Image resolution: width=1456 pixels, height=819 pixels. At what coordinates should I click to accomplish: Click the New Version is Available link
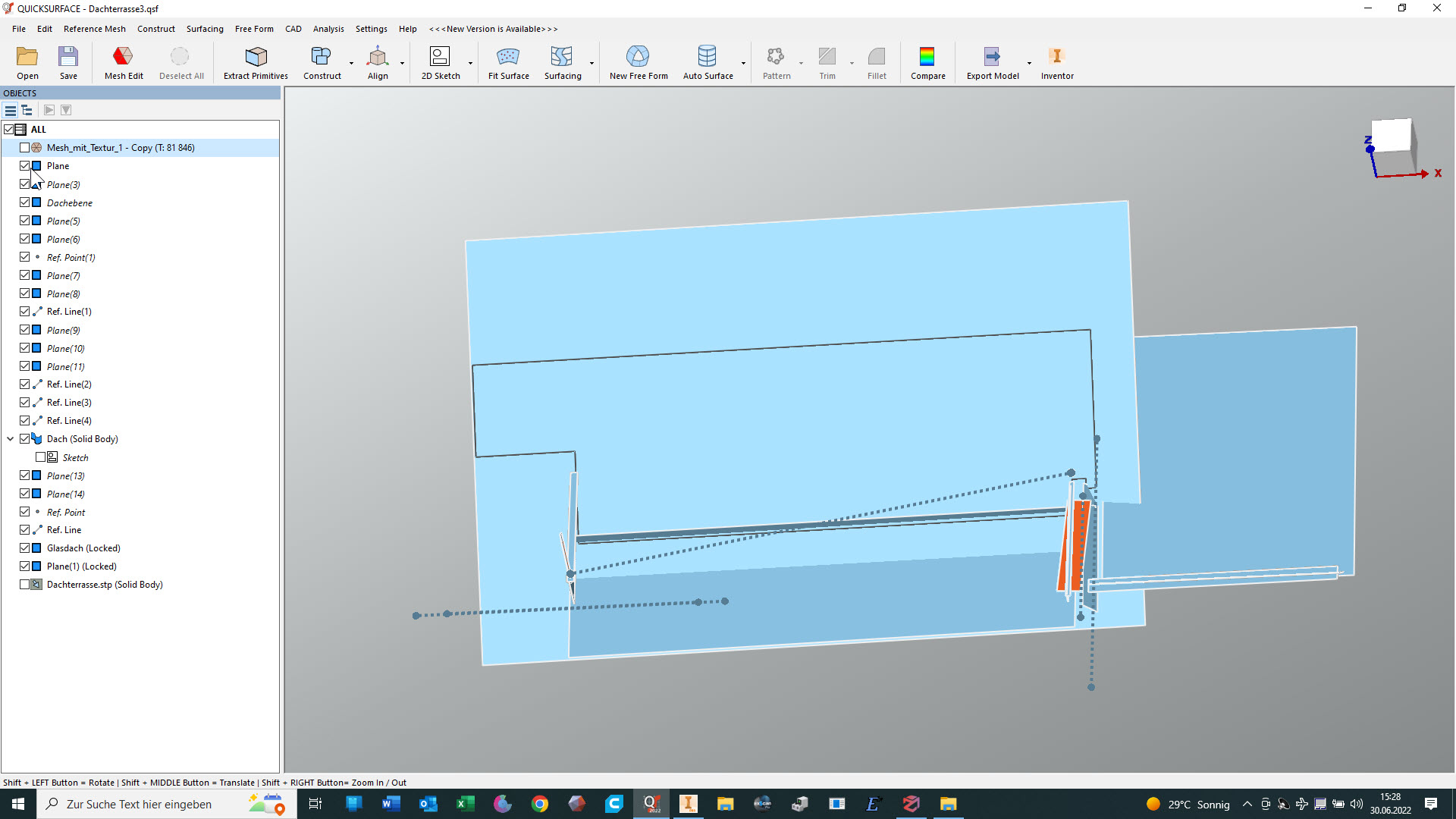point(493,29)
